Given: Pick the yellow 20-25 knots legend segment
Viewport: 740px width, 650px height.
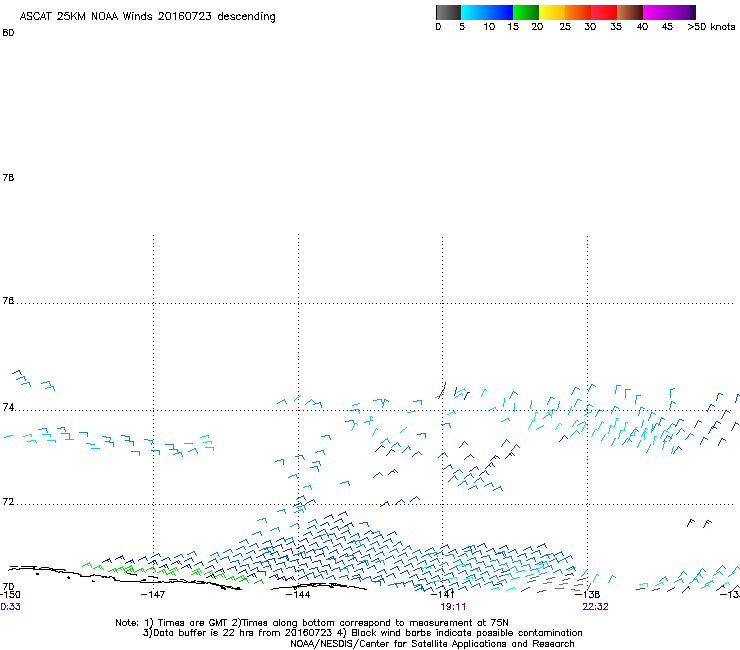Looking at the screenshot, I should pos(552,12).
